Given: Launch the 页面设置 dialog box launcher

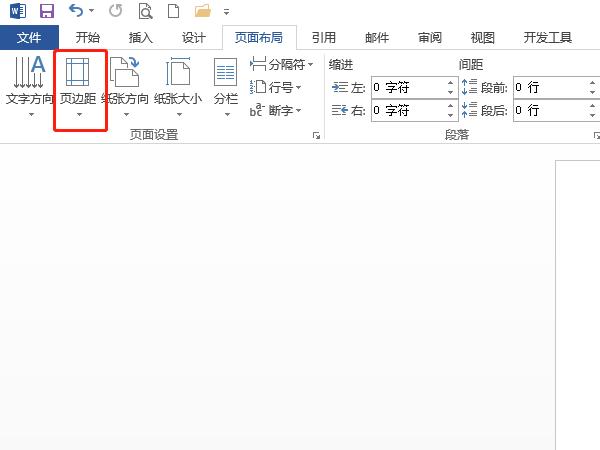Looking at the screenshot, I should pos(316,135).
